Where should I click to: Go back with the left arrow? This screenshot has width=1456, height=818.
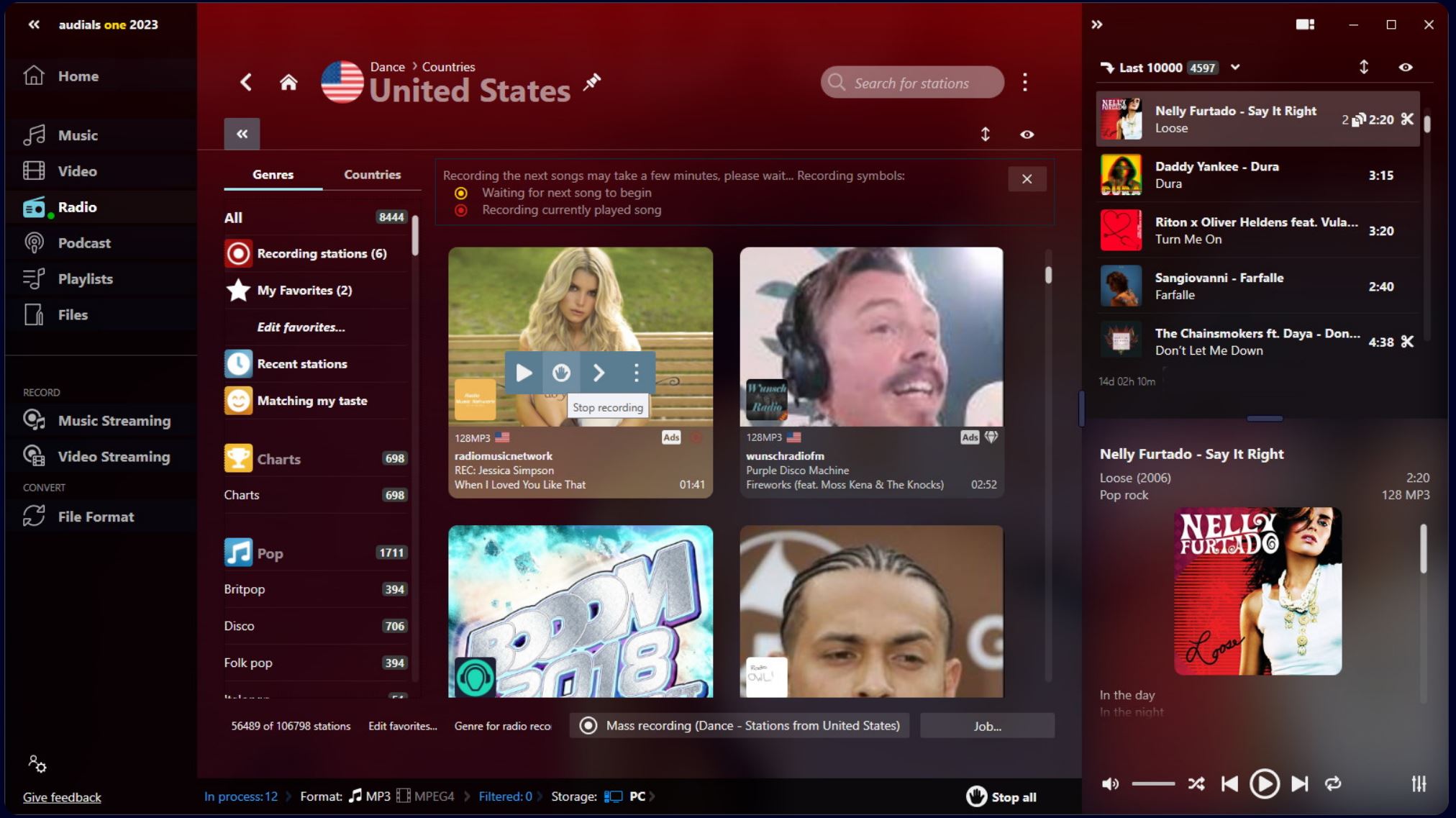pyautogui.click(x=246, y=82)
